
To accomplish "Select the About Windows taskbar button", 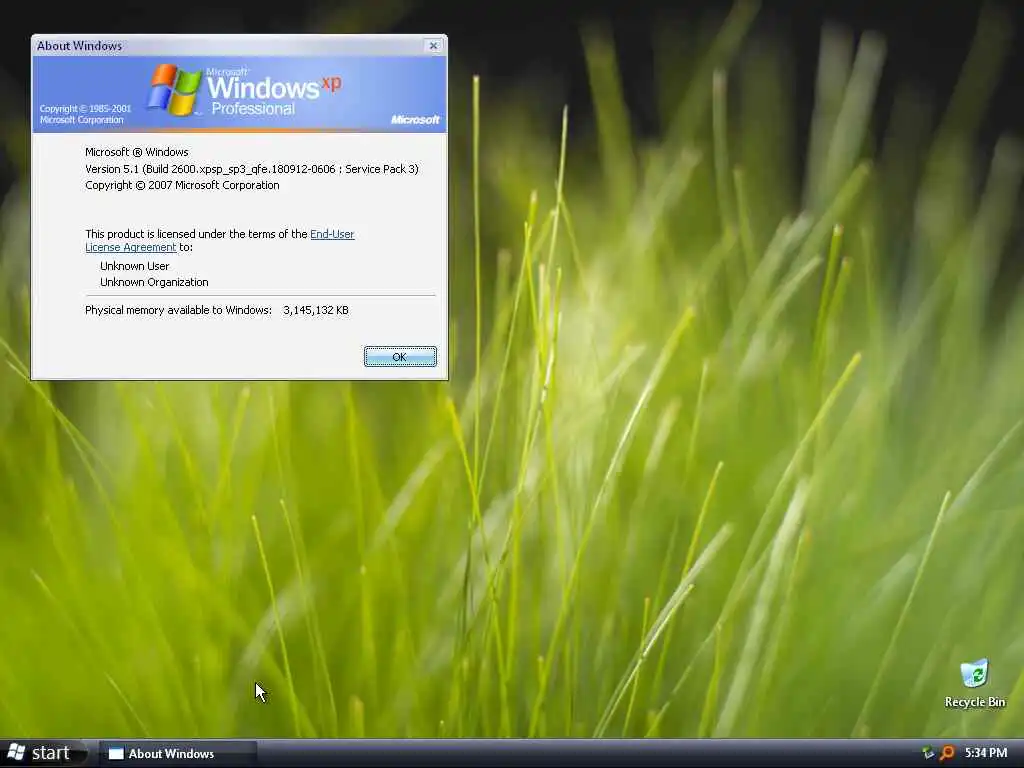I will [178, 754].
